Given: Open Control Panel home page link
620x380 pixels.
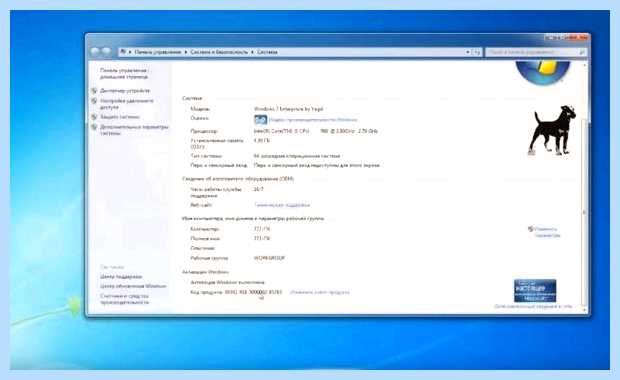Looking at the screenshot, I should (124, 74).
